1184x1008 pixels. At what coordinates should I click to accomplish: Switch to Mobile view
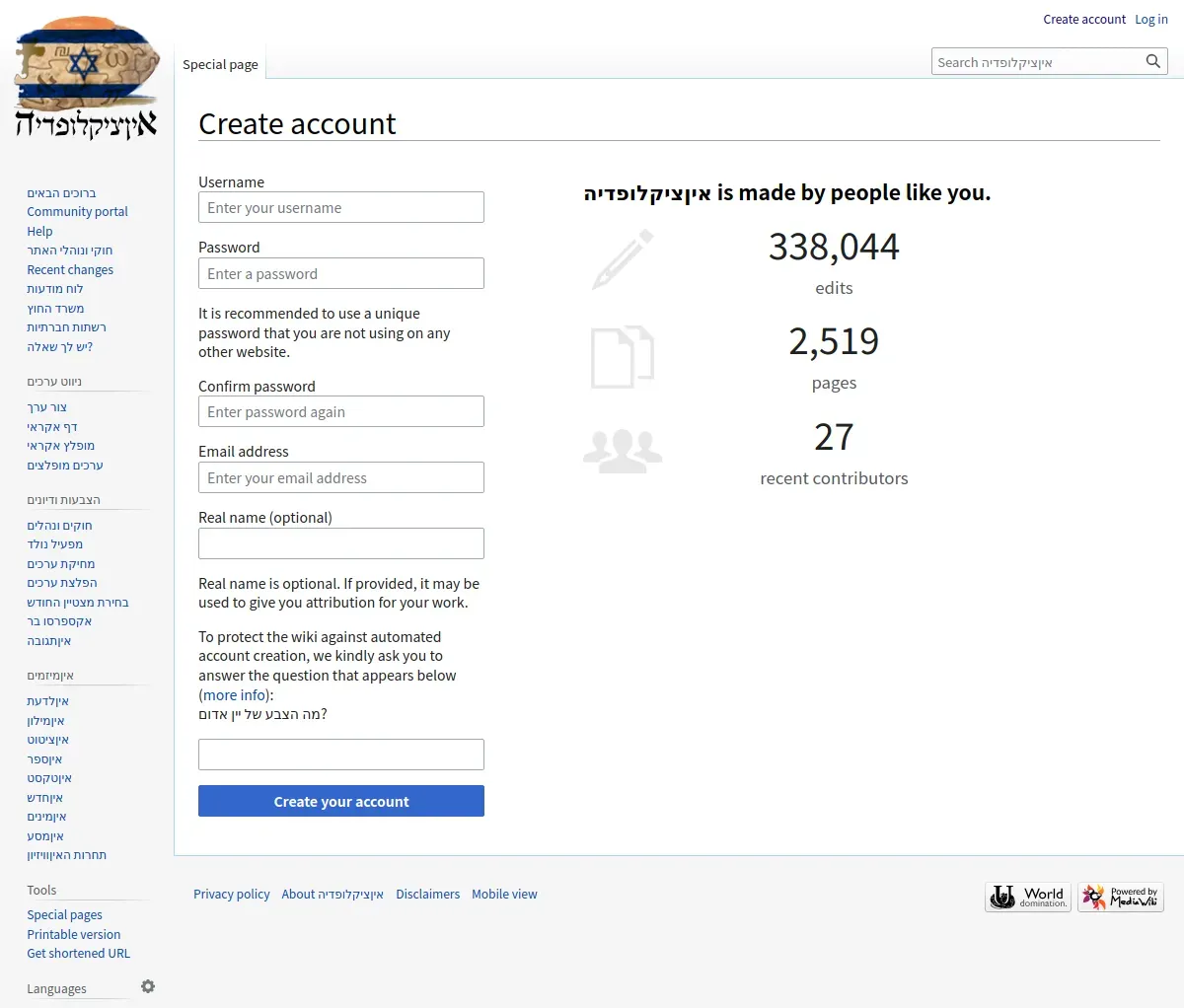[x=504, y=894]
